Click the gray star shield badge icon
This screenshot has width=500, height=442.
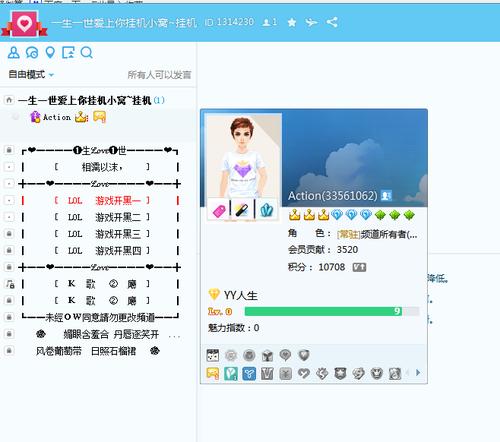(340, 374)
